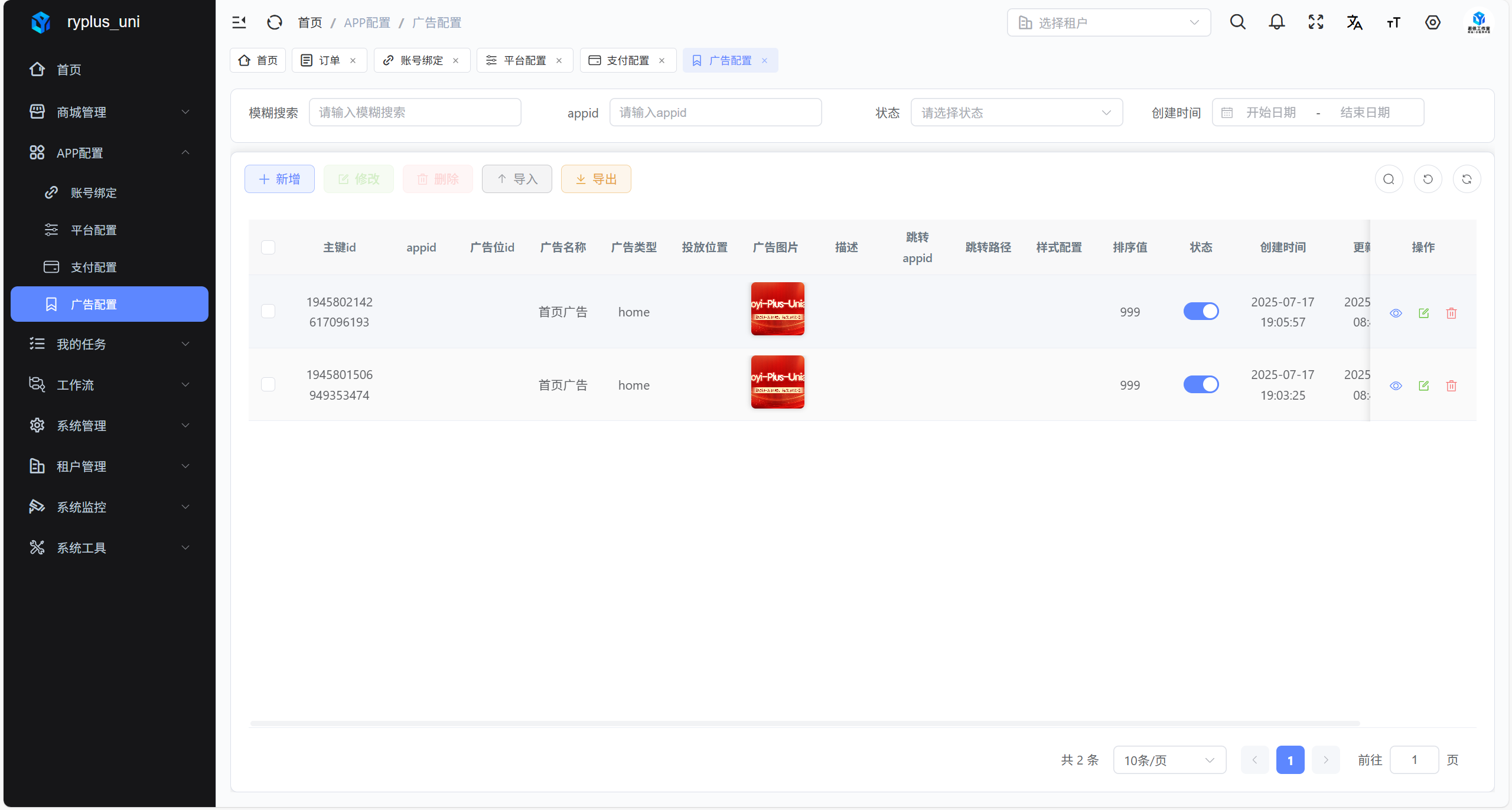Screen dimensions: 1512x810
Task: Open the layout settings gear icon
Action: click(1432, 22)
